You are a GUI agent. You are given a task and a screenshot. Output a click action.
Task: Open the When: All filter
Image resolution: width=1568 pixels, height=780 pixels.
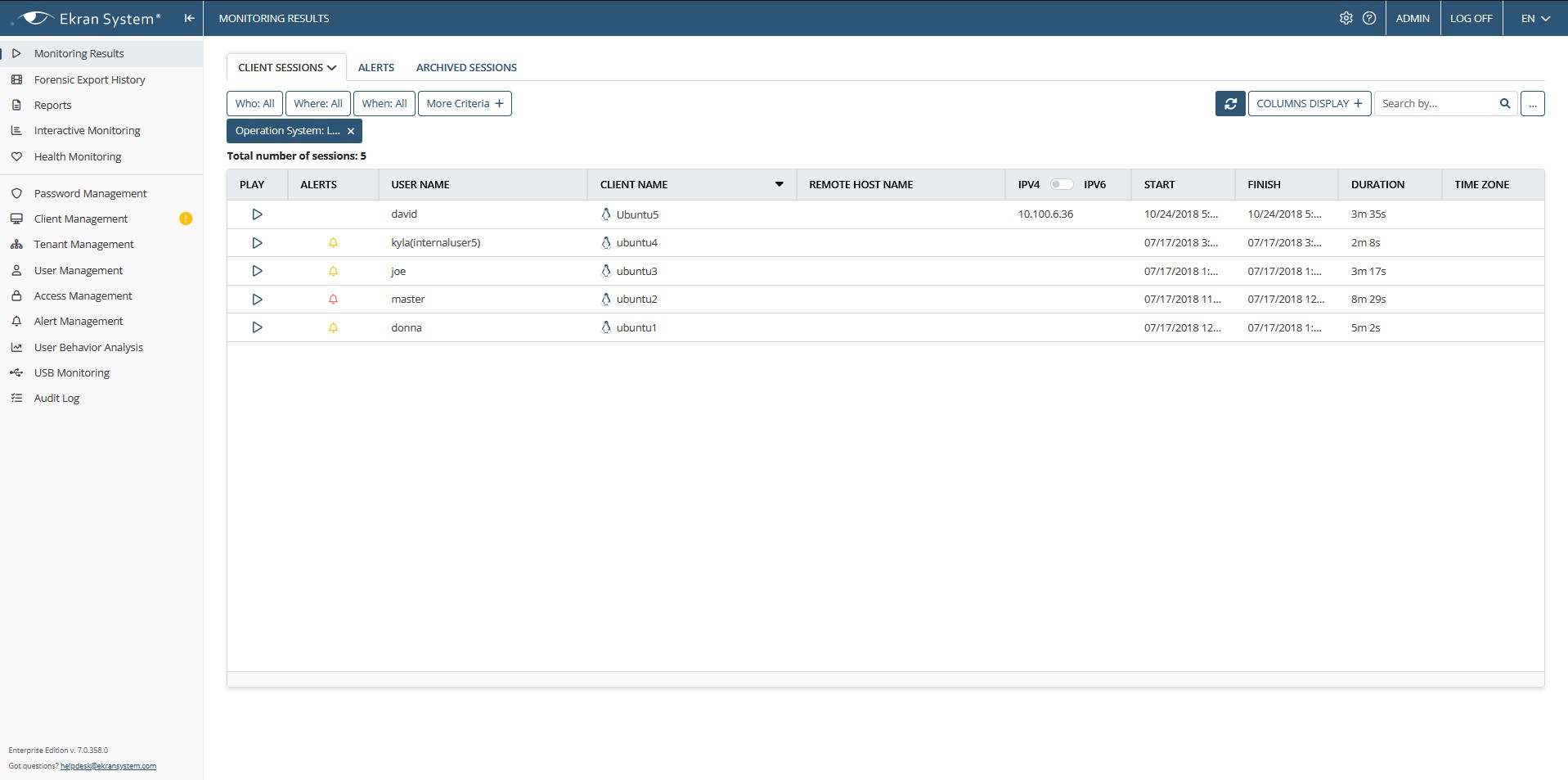pyautogui.click(x=384, y=104)
